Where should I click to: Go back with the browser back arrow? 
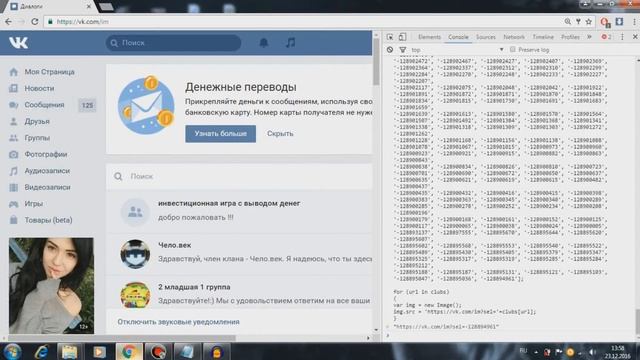tap(8, 21)
